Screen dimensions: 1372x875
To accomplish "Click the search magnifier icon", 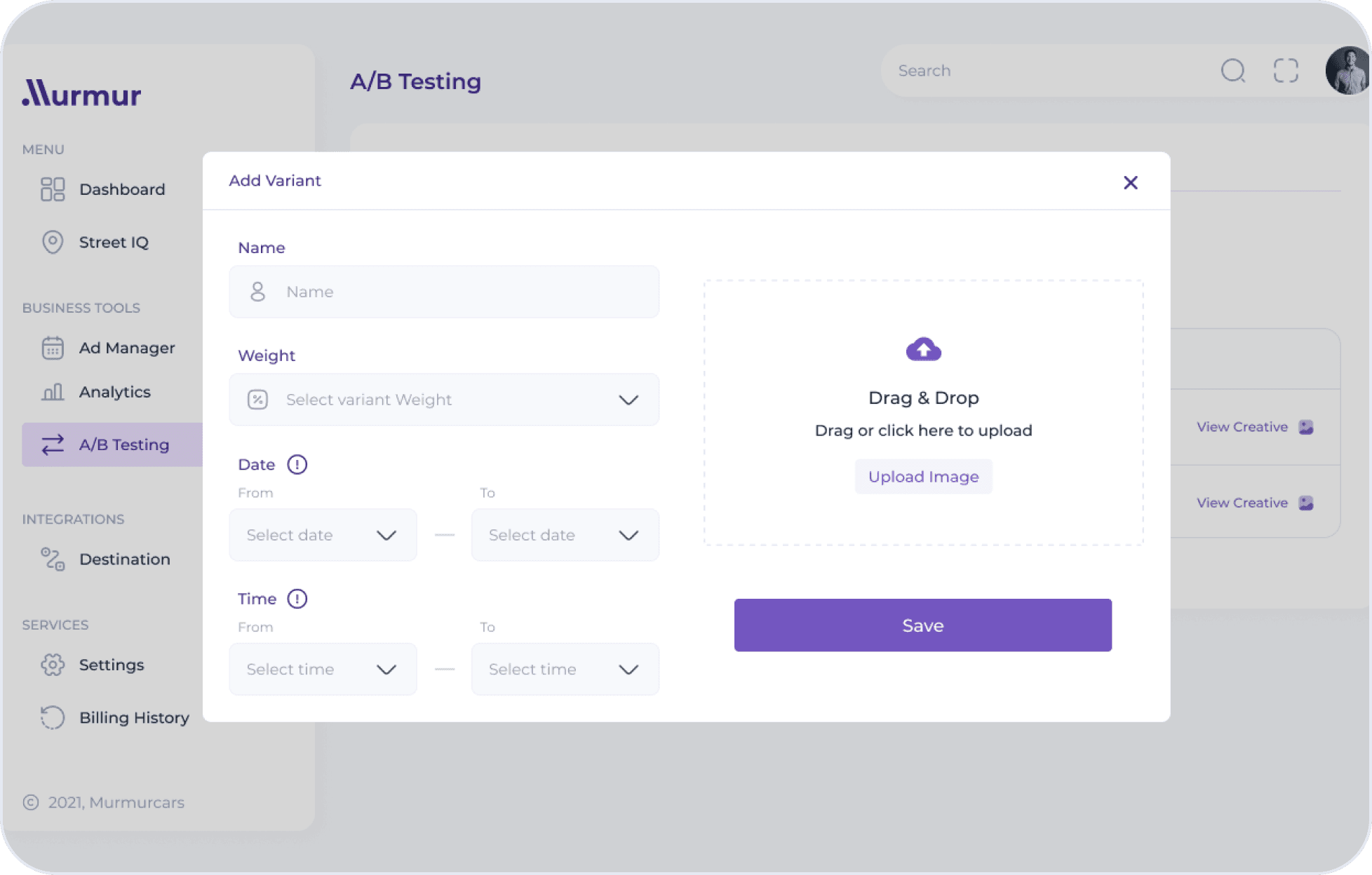I will (x=1232, y=71).
